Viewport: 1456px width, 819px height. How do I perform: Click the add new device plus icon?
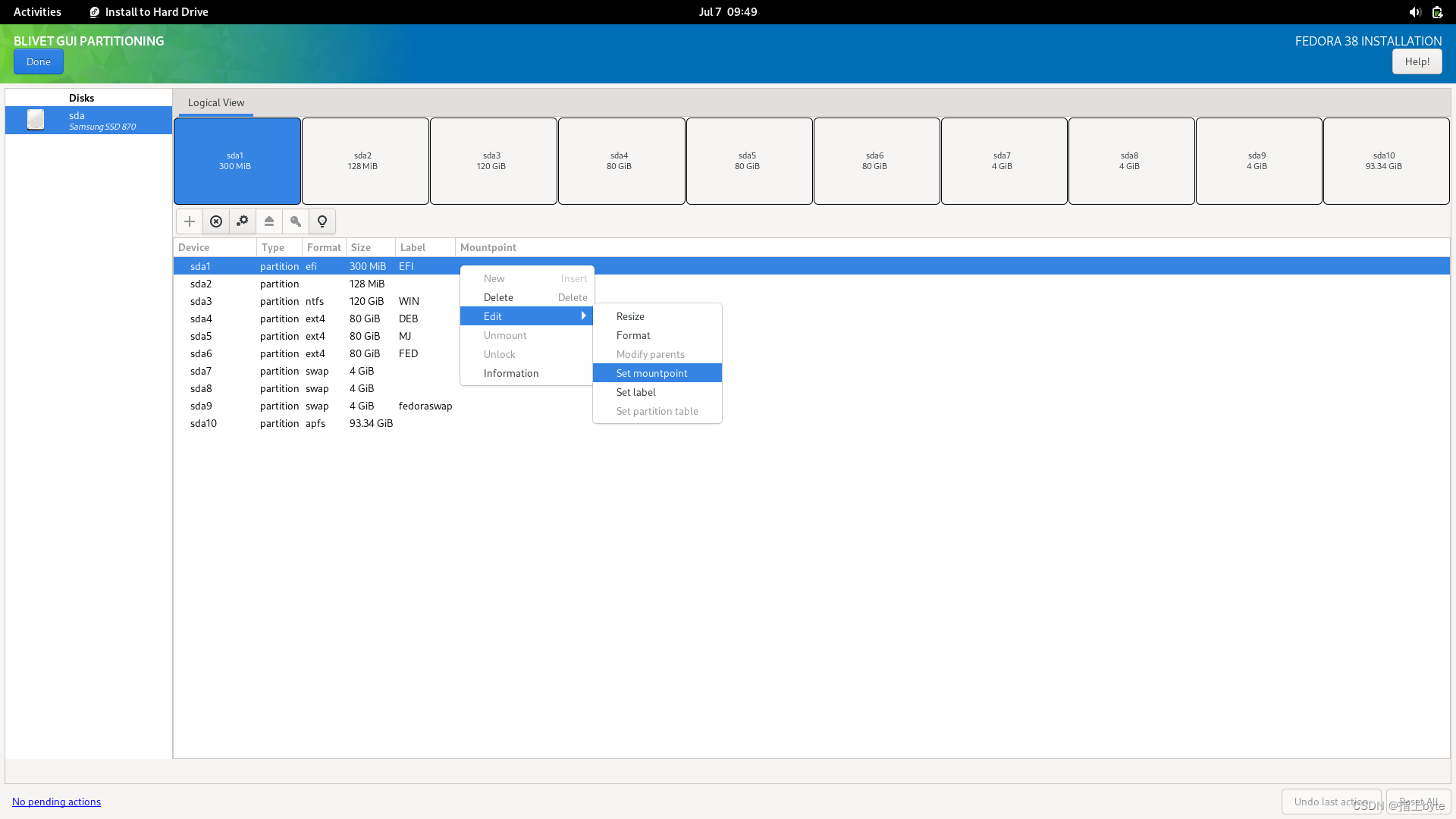click(x=190, y=221)
